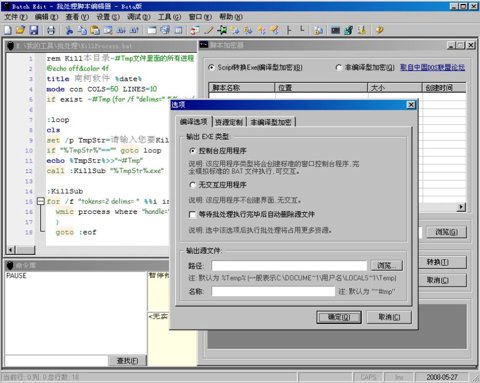Click the new blank file toolbar icon
Screen dimensions: 480x383
[8, 30]
